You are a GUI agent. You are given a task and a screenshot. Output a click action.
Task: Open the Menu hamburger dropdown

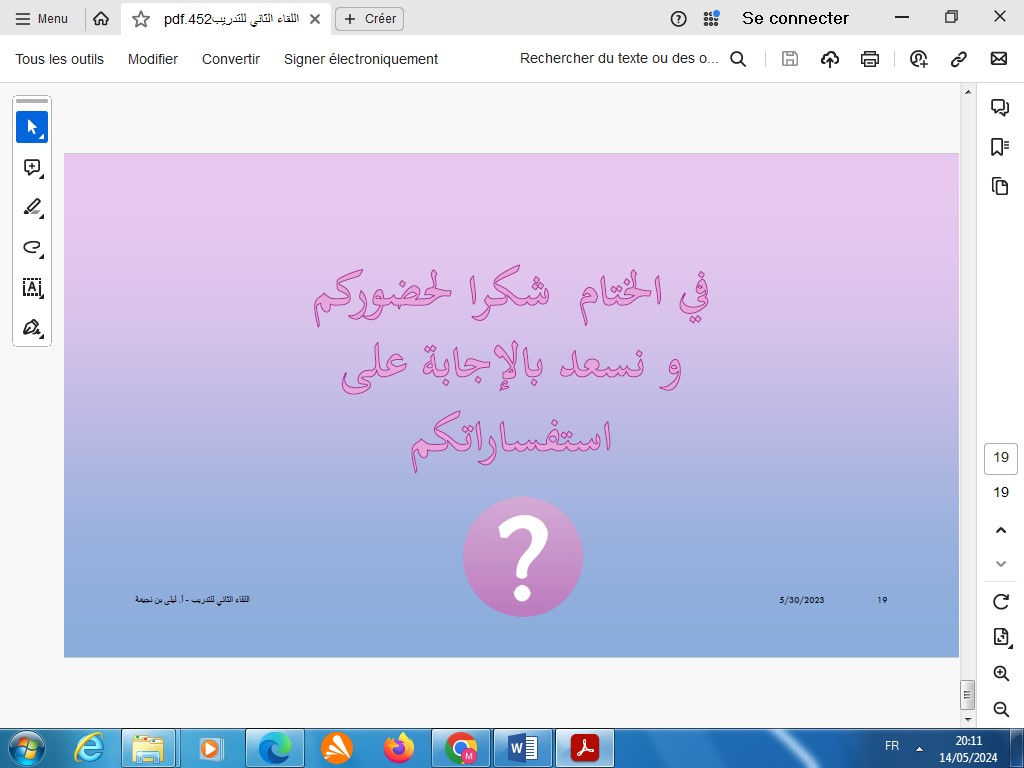[x=42, y=19]
